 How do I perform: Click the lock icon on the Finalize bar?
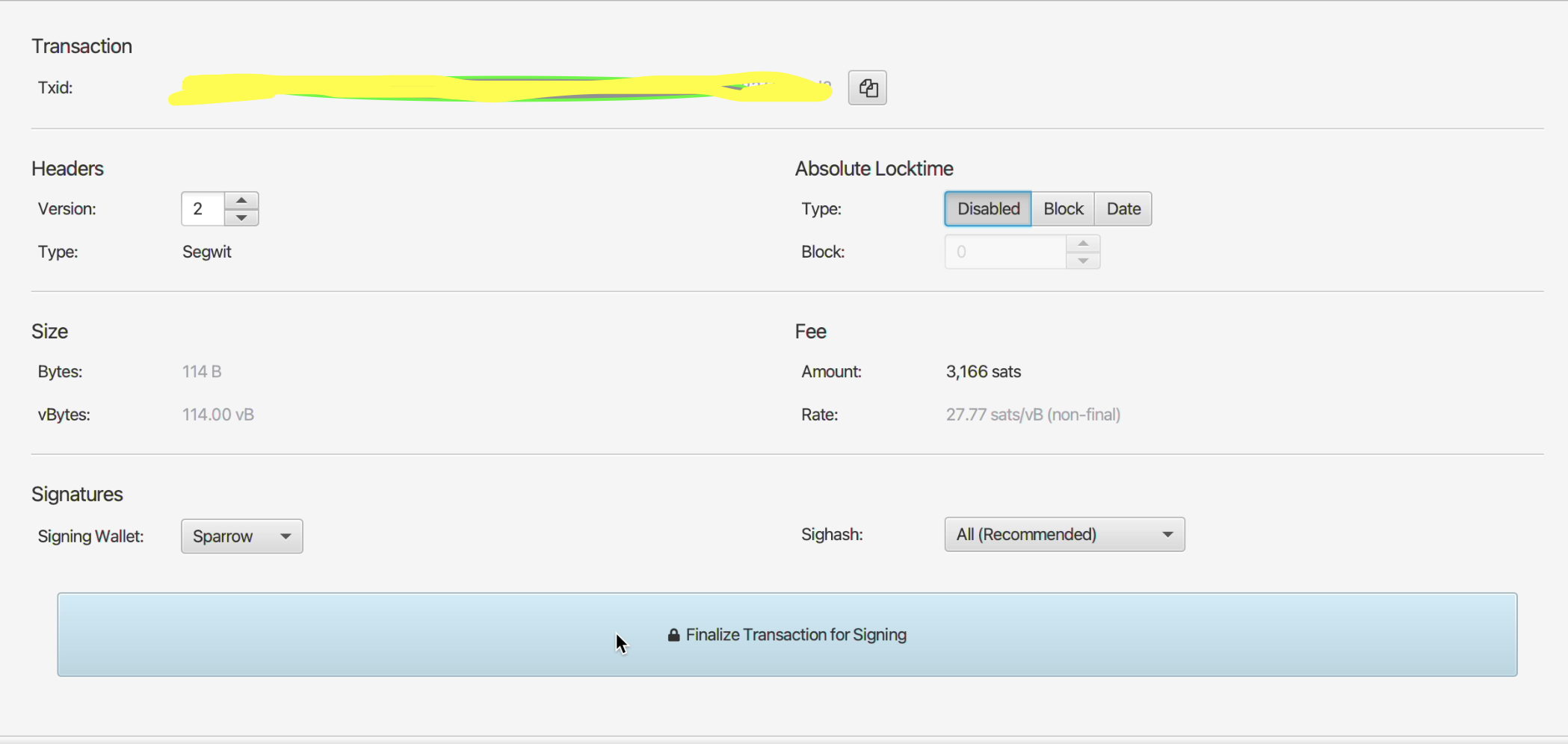(x=673, y=634)
